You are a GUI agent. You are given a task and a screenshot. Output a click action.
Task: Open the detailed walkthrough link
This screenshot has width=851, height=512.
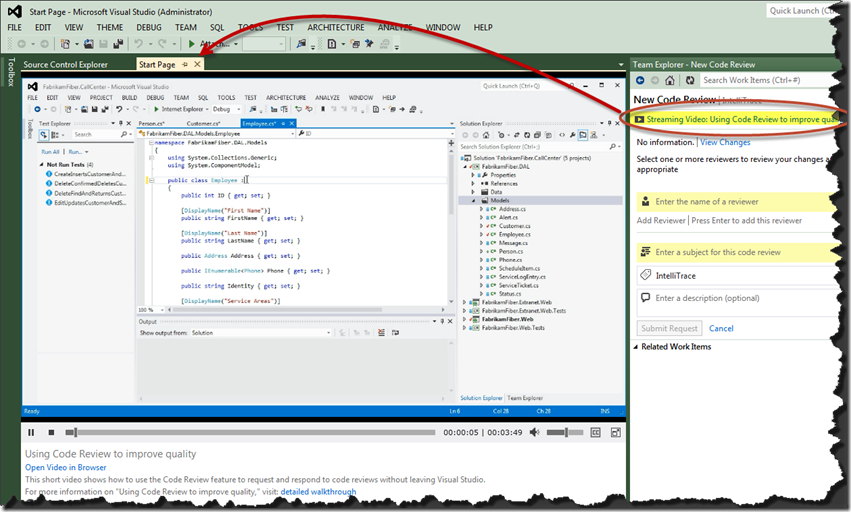point(319,491)
